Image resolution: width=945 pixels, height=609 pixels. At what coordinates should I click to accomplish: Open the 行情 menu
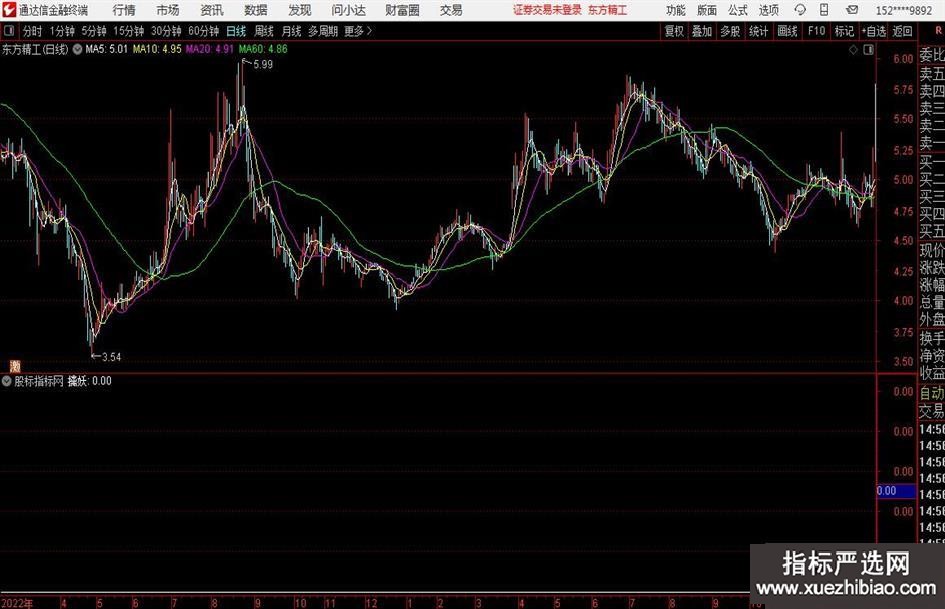coord(124,10)
